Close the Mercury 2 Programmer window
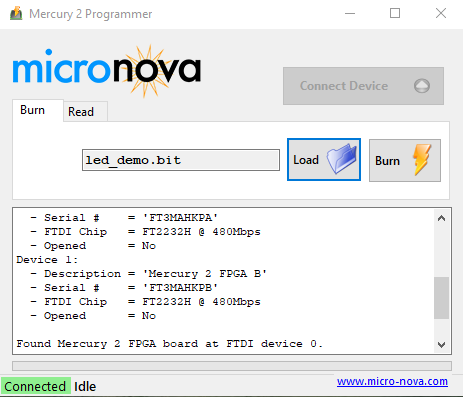This screenshot has width=463, height=397. (x=441, y=14)
